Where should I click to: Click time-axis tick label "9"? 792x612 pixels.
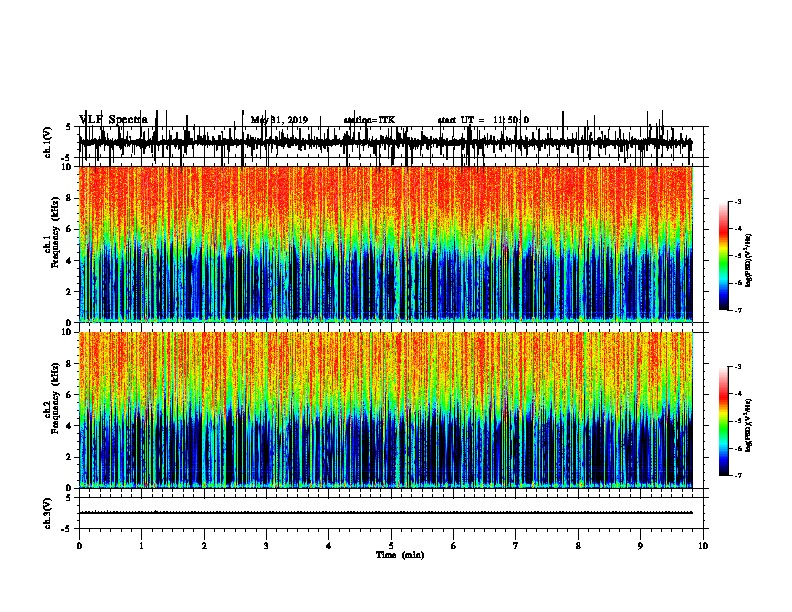click(x=640, y=546)
